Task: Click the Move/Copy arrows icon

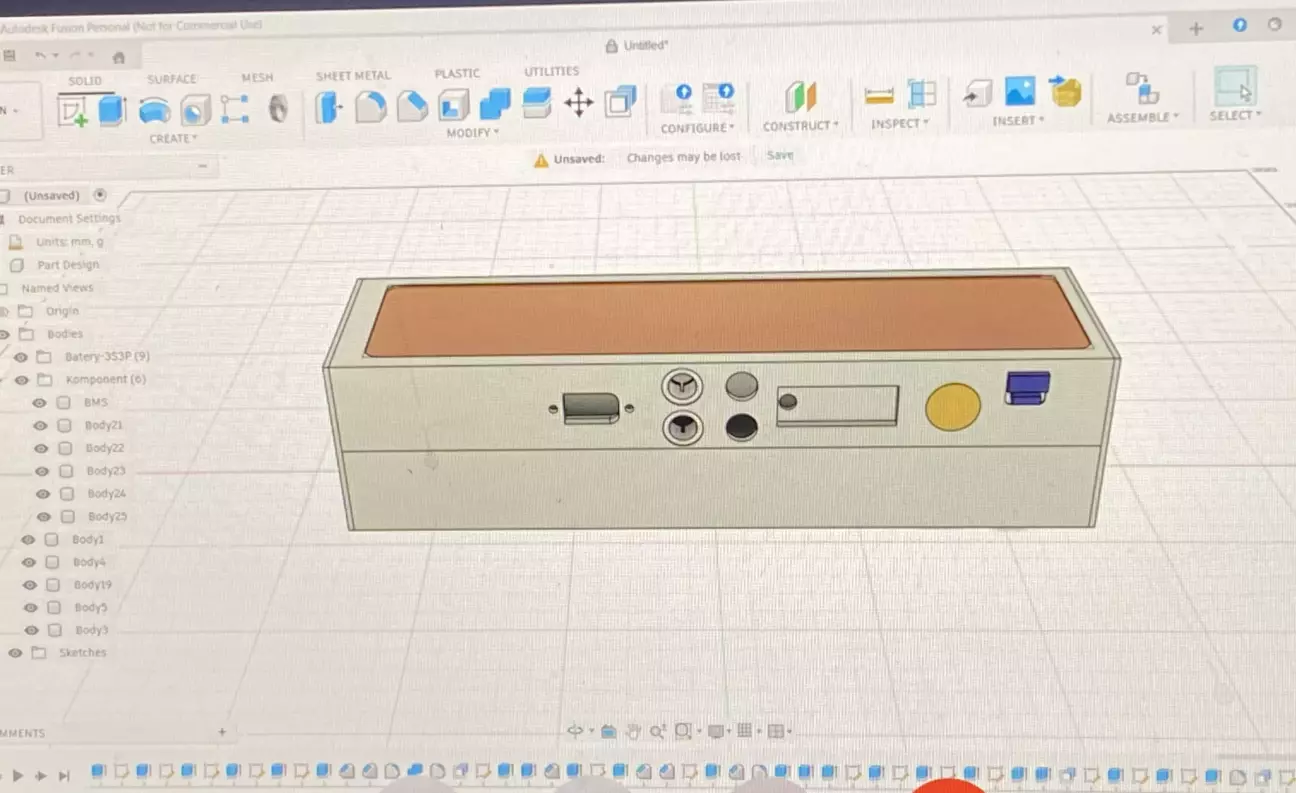Action: [578, 102]
